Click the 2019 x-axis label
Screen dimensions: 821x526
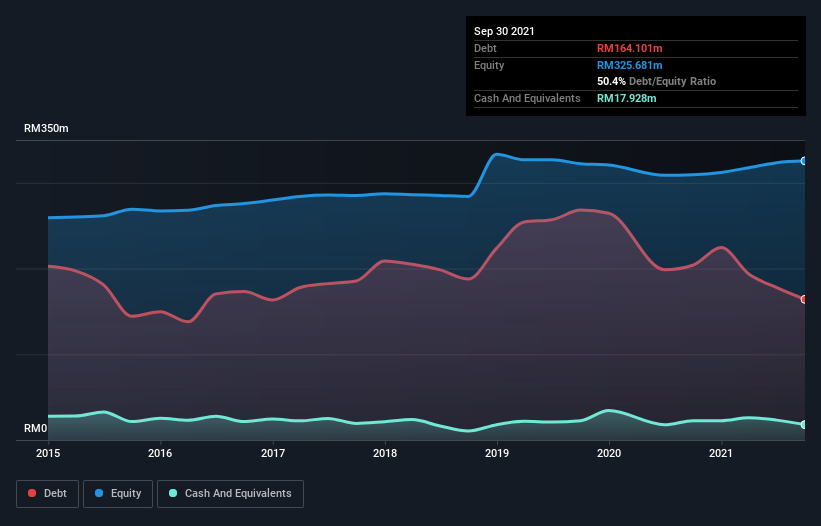click(x=497, y=453)
